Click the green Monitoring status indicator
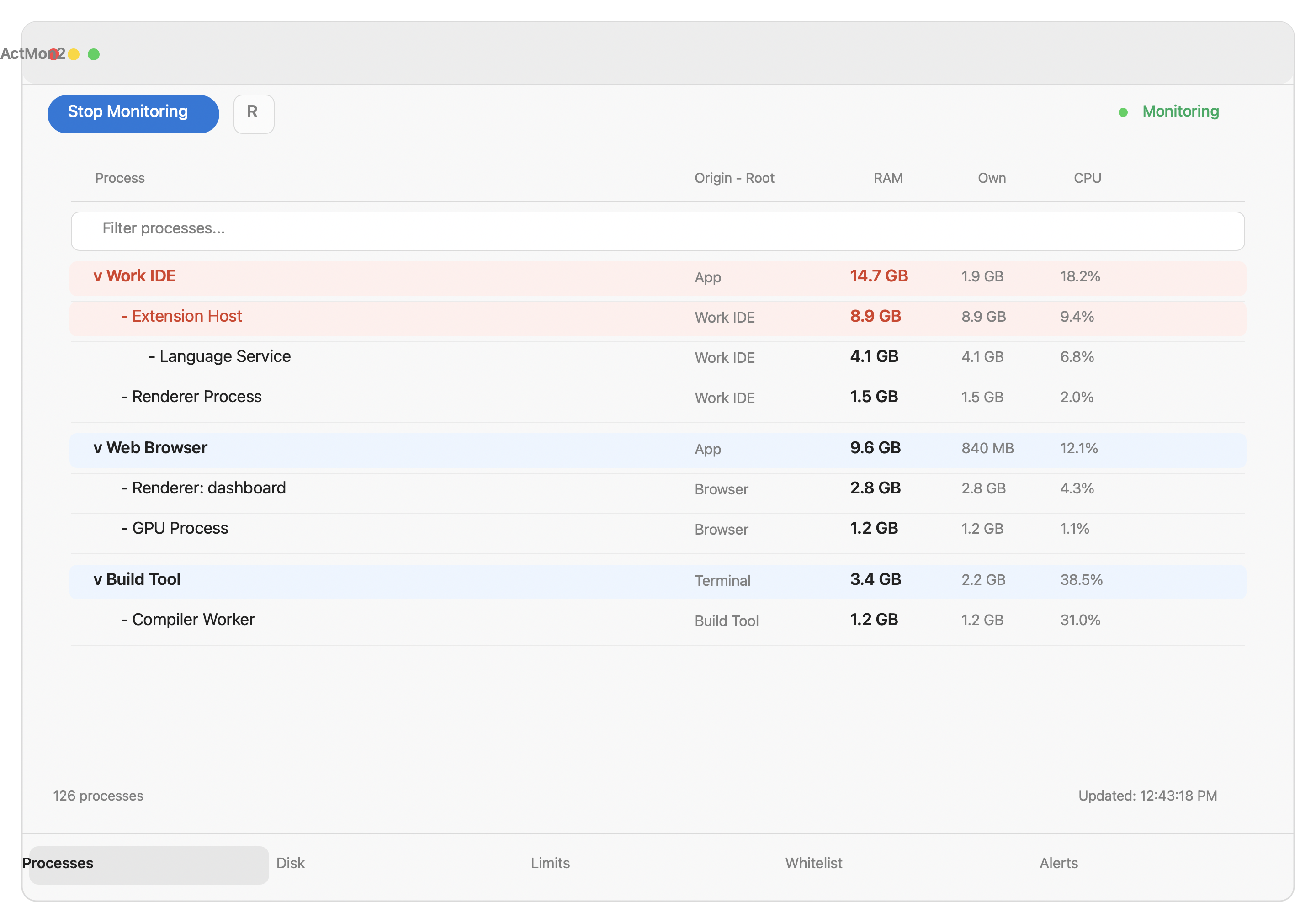 [x=1169, y=111]
